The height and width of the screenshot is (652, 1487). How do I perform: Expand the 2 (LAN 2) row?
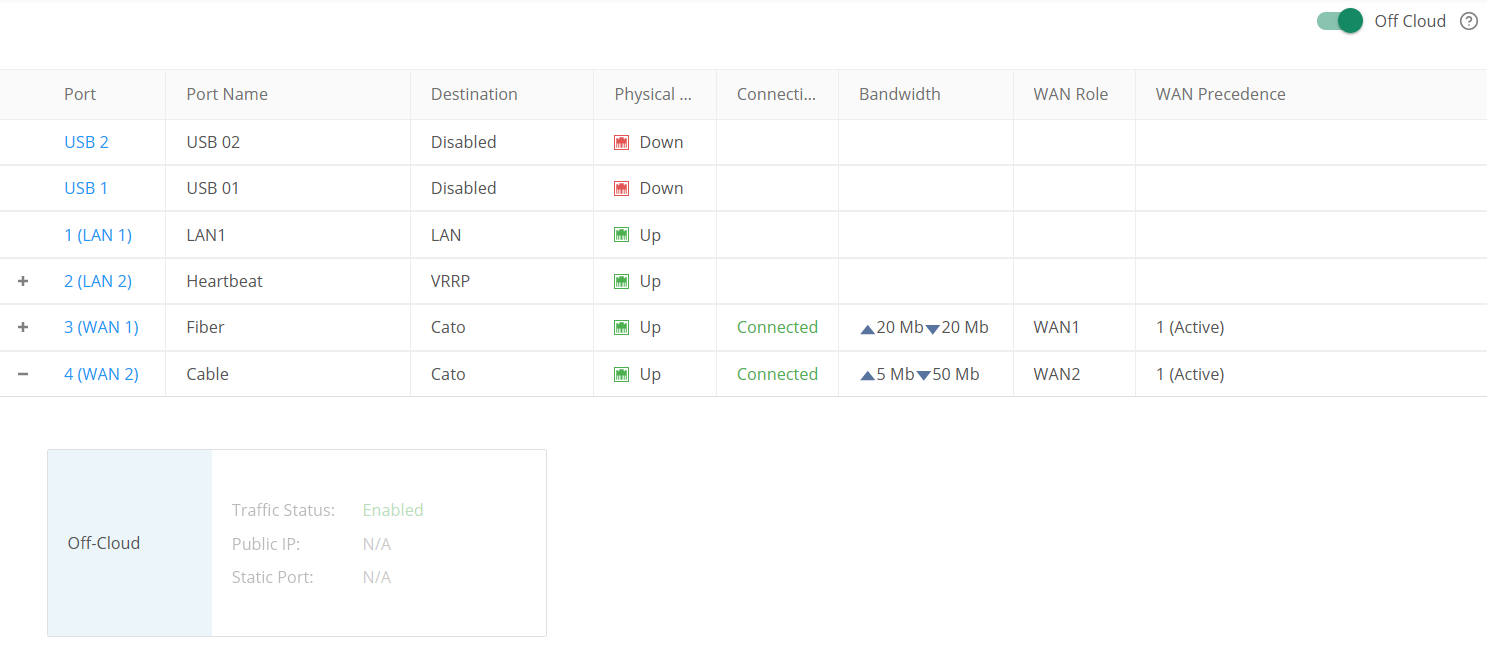[x=23, y=281]
